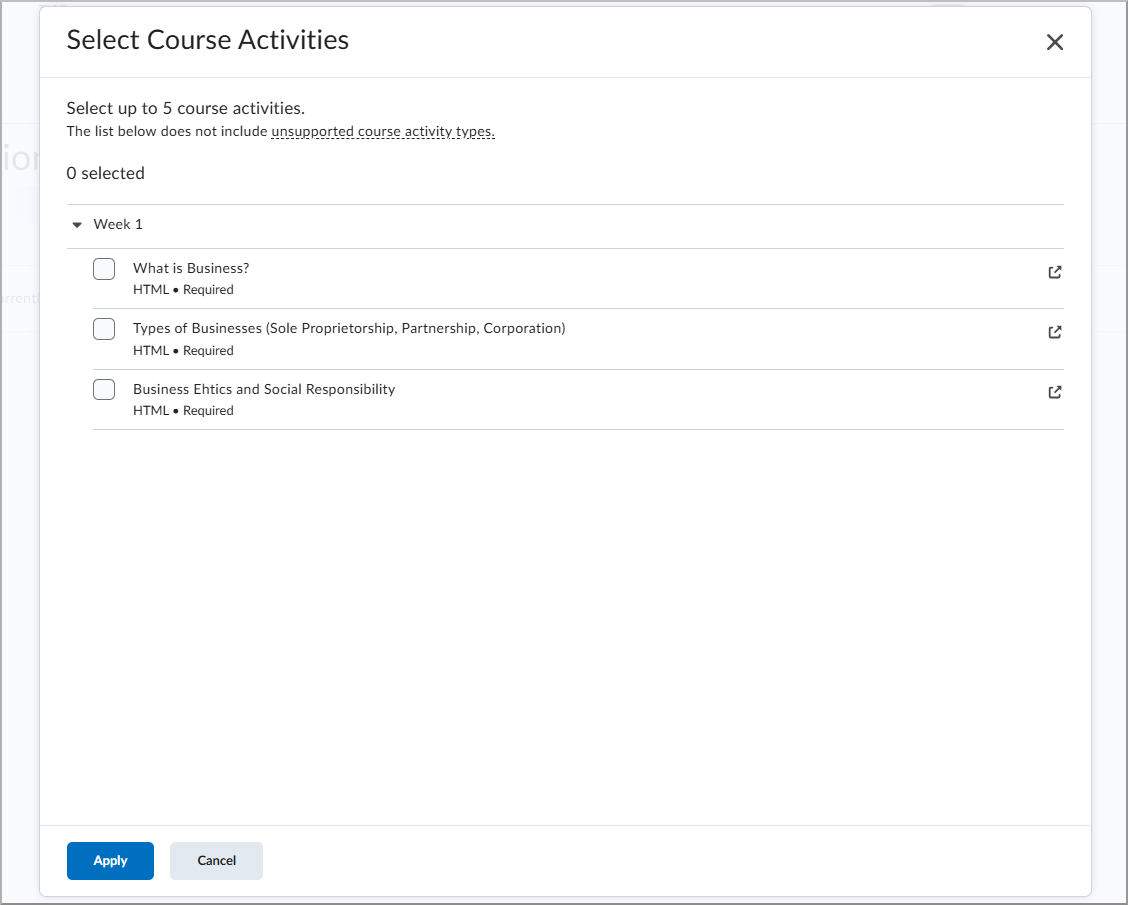
Task: Click the "Types of Businesses" activity row
Action: click(x=349, y=328)
